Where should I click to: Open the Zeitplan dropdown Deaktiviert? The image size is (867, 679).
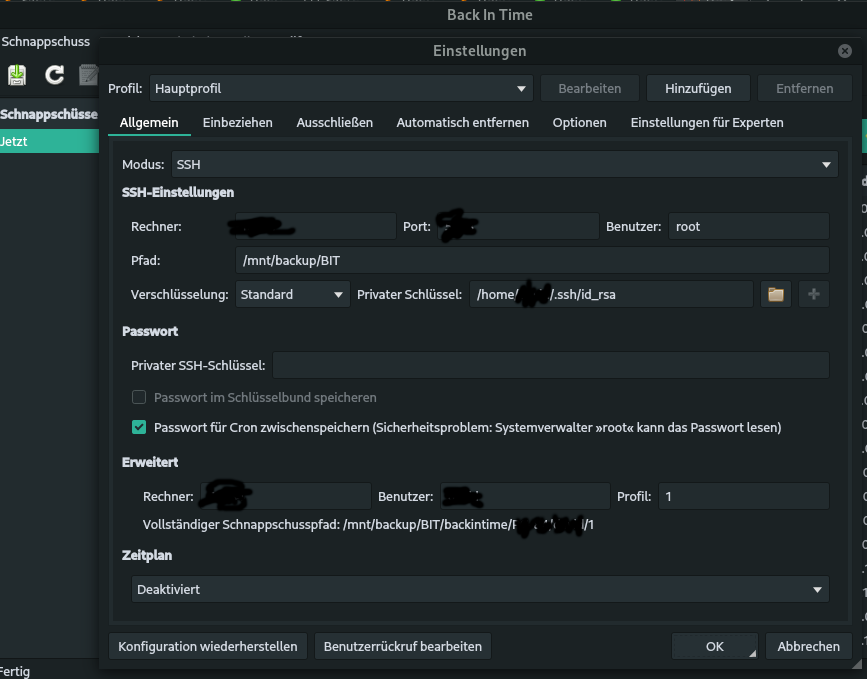480,589
